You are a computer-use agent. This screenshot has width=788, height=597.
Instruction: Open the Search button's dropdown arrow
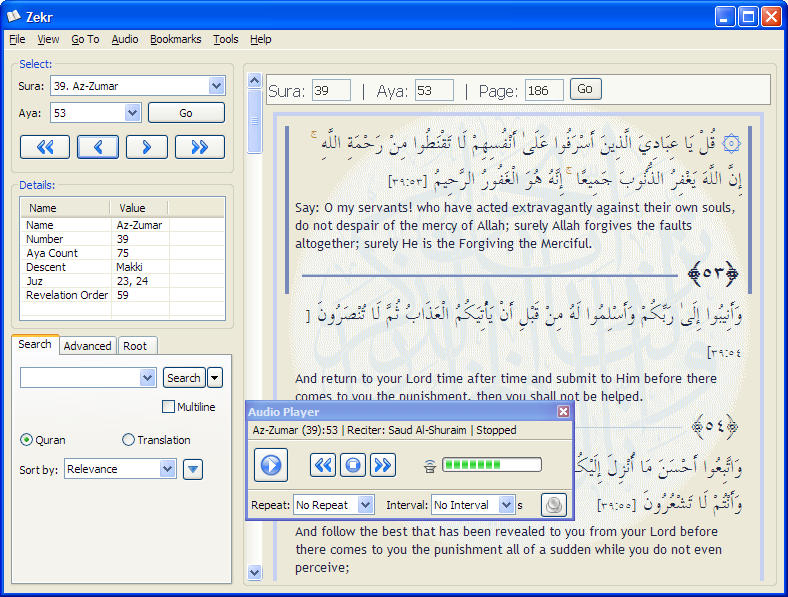click(x=215, y=377)
